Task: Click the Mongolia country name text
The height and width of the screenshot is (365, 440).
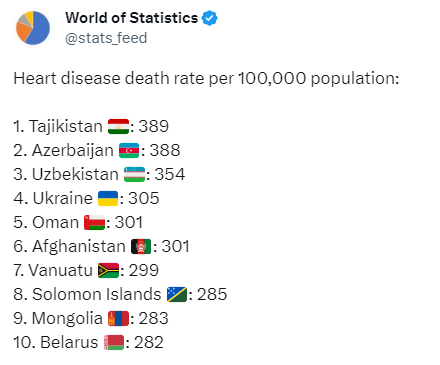Action: (x=67, y=319)
